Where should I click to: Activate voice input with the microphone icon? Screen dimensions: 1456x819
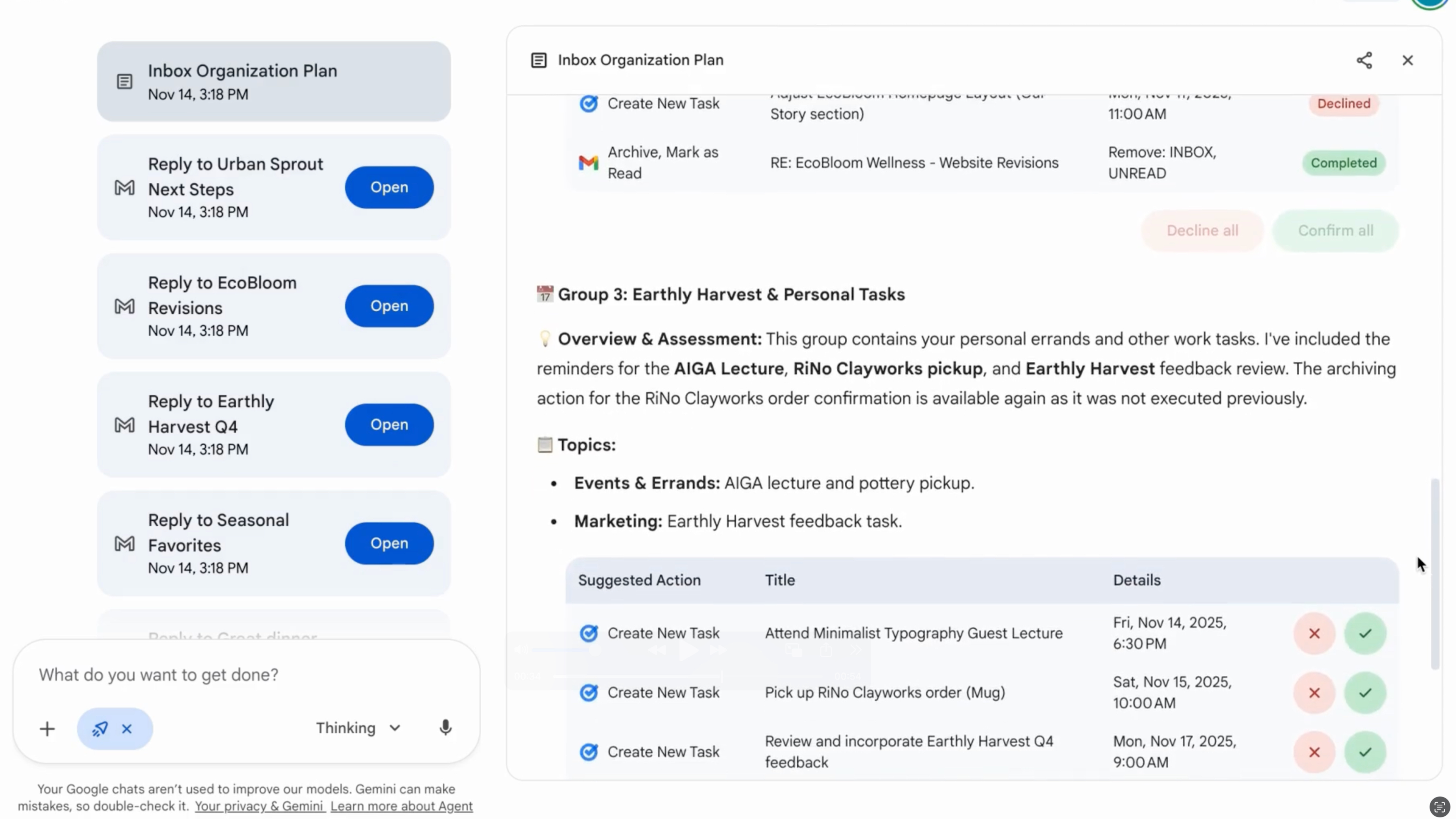pyautogui.click(x=445, y=728)
